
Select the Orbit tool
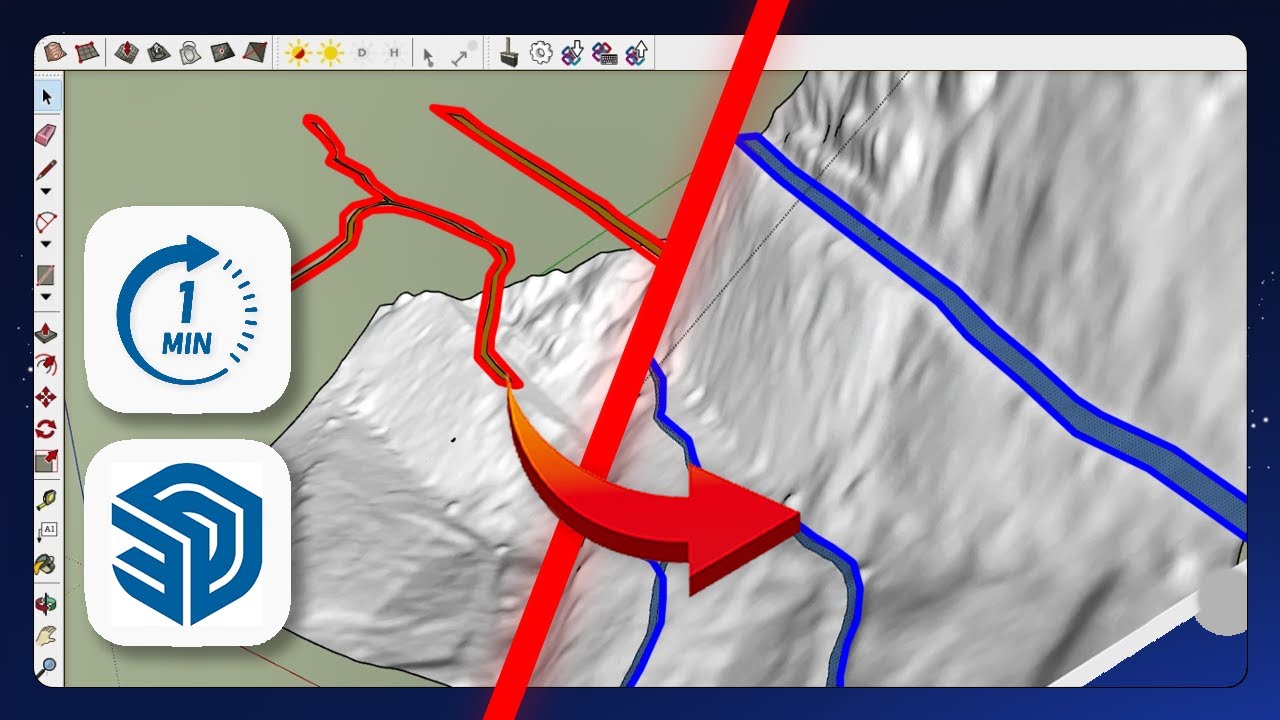[46, 604]
